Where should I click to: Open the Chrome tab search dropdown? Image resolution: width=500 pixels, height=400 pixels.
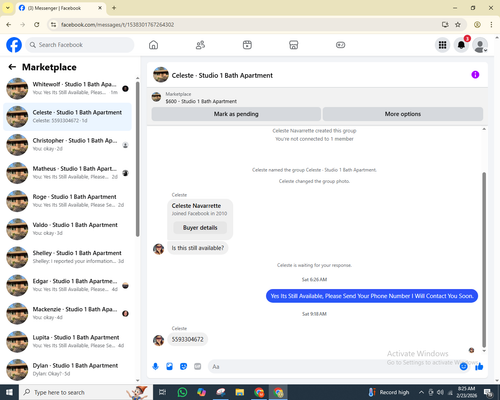tap(8, 8)
